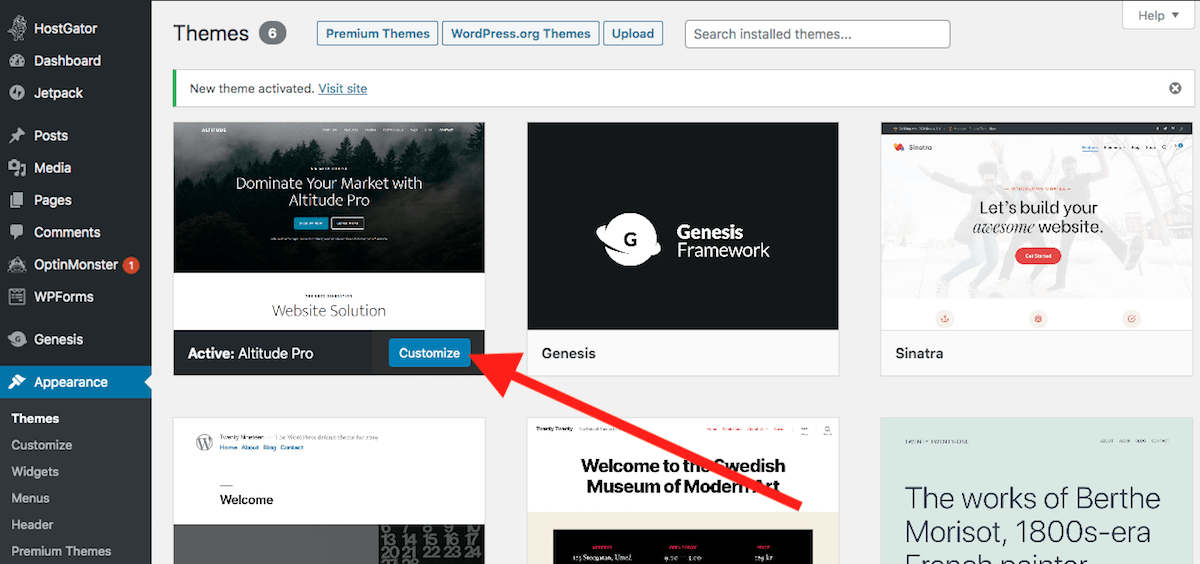Expand the Help dropdown tab

click(x=1158, y=15)
